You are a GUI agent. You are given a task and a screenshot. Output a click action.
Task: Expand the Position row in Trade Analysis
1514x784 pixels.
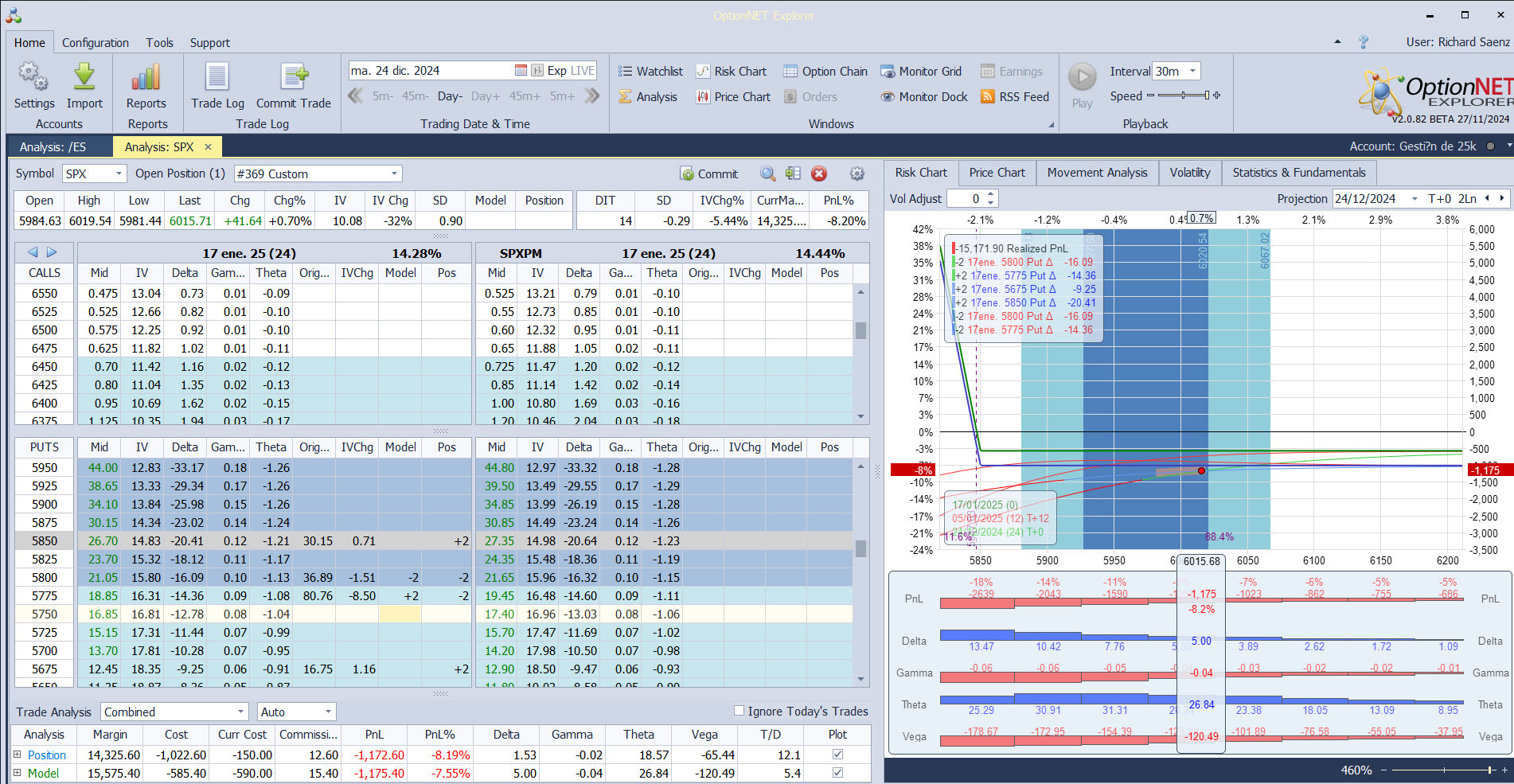(18, 755)
